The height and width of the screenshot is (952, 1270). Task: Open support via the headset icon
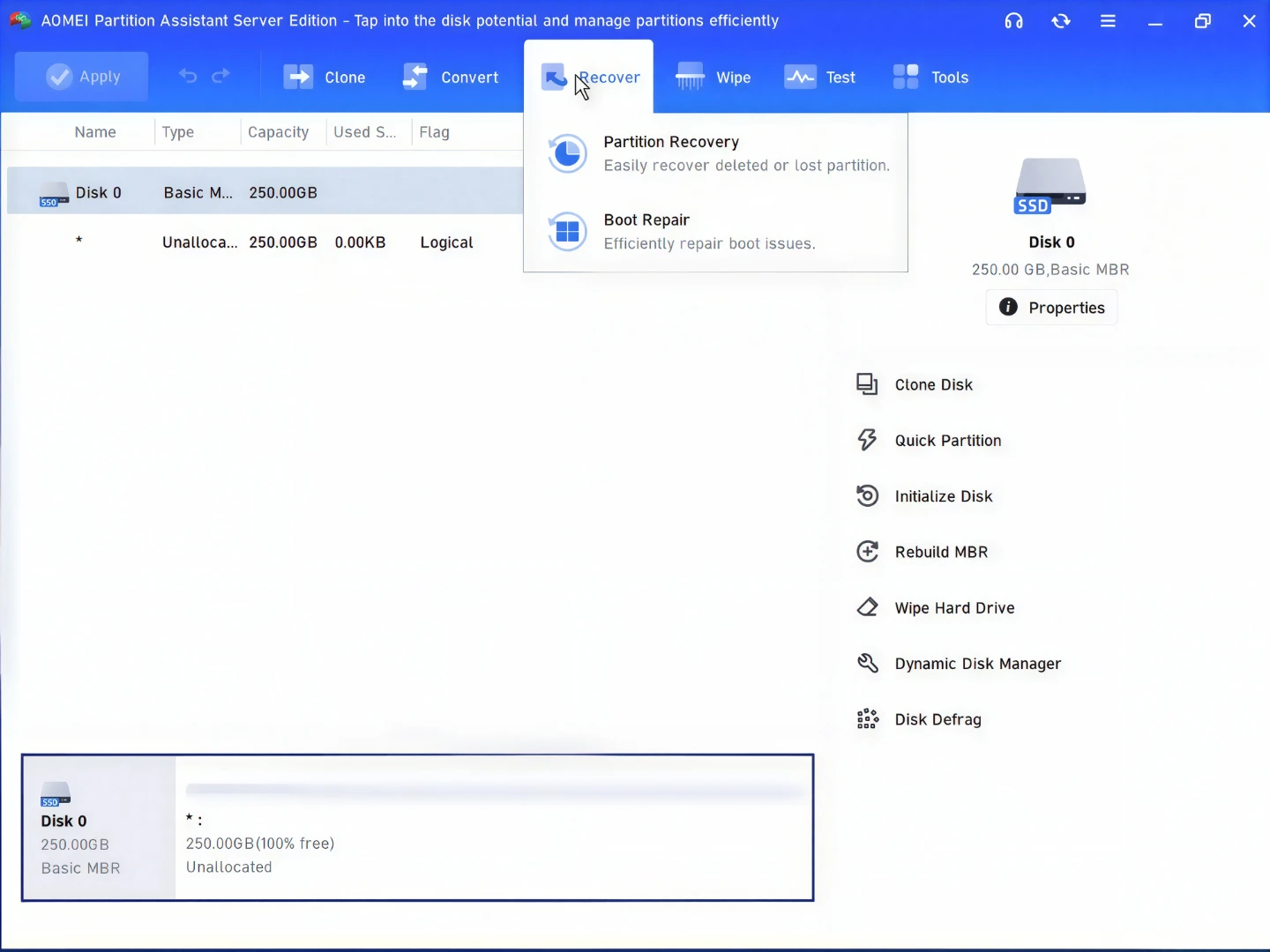point(1014,21)
